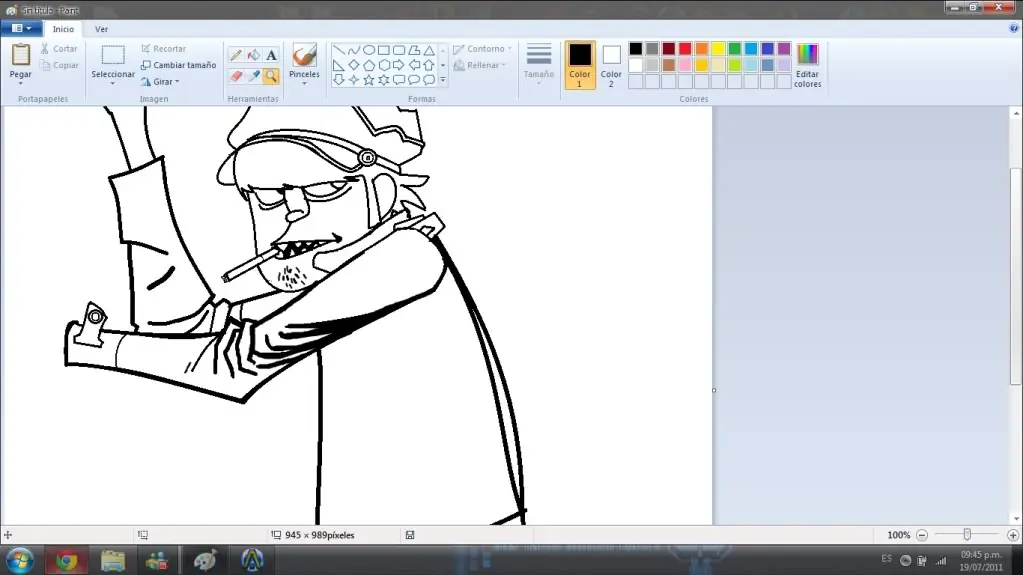Choose the Five-point star shape
The height and width of the screenshot is (575, 1023).
coord(369,80)
